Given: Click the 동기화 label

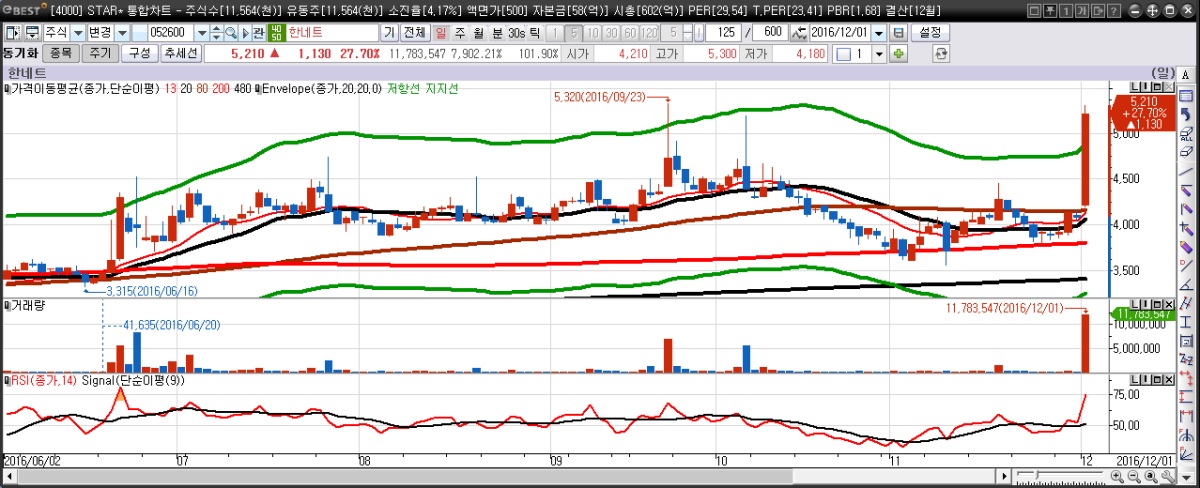Looking at the screenshot, I should coord(19,53).
